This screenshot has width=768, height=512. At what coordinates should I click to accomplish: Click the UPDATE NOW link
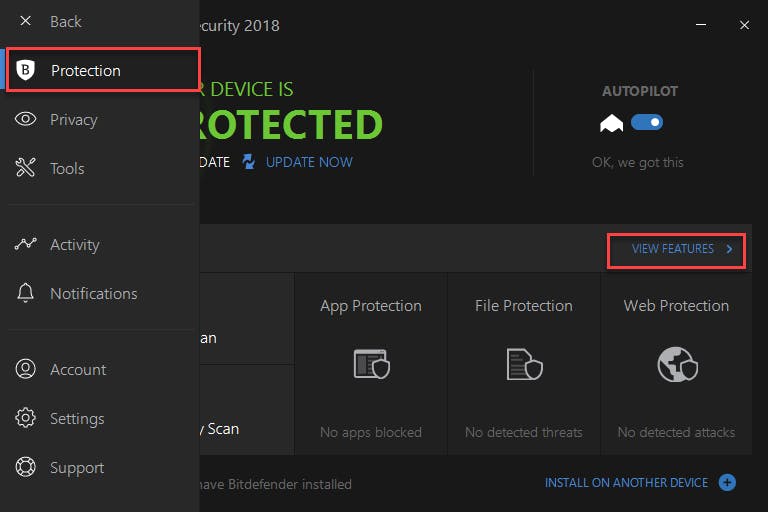pos(309,162)
